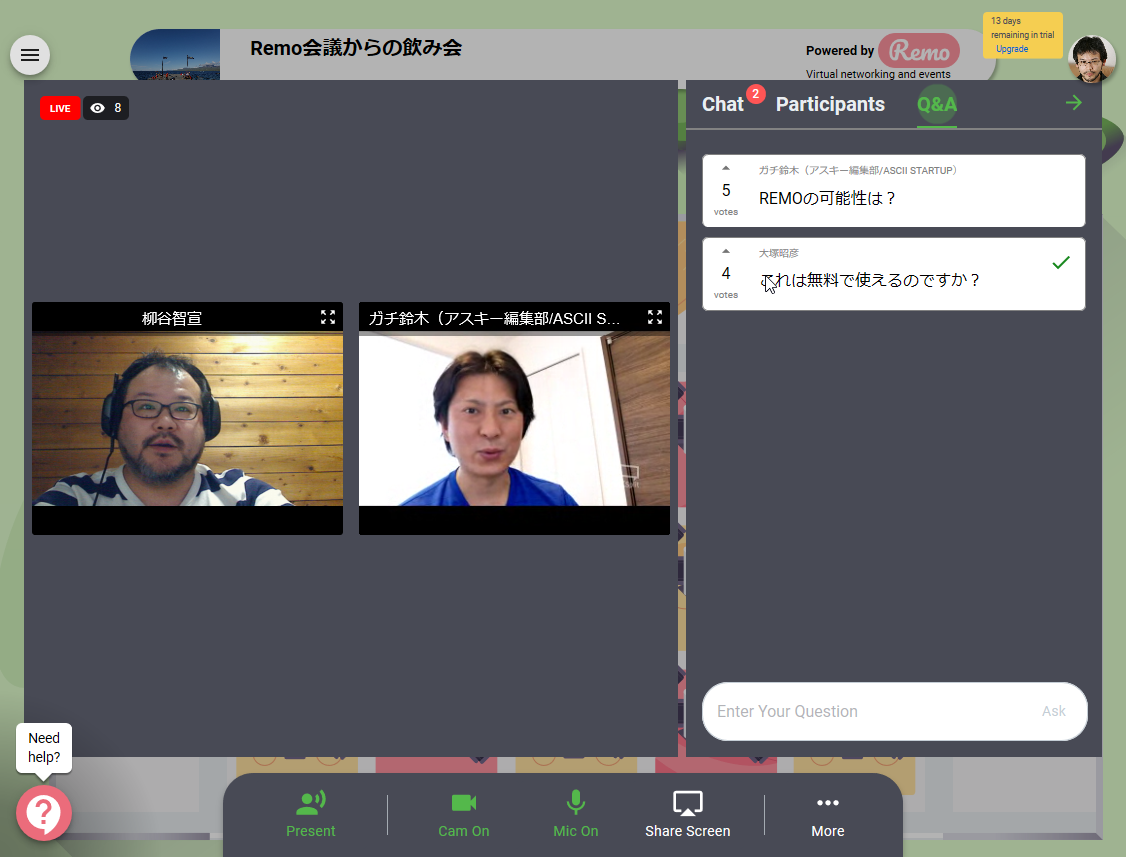This screenshot has height=857, width=1126.
Task: Click the viewer count eye icon
Action: (98, 108)
